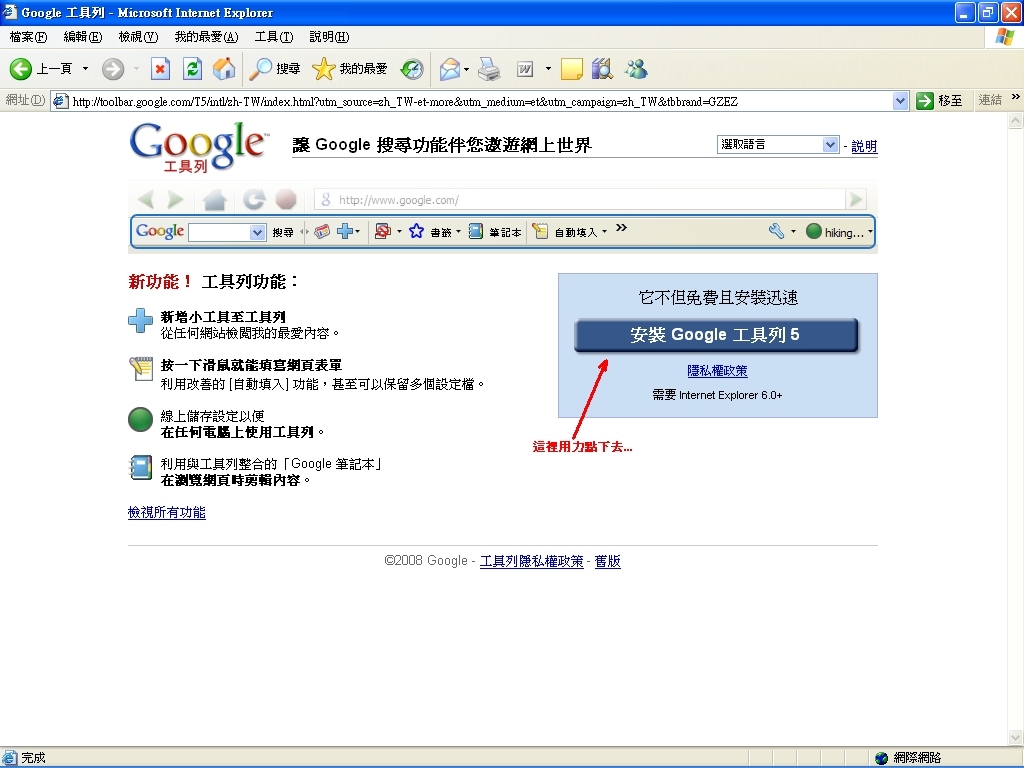Follow the 檢視所有功能 link

tap(167, 513)
